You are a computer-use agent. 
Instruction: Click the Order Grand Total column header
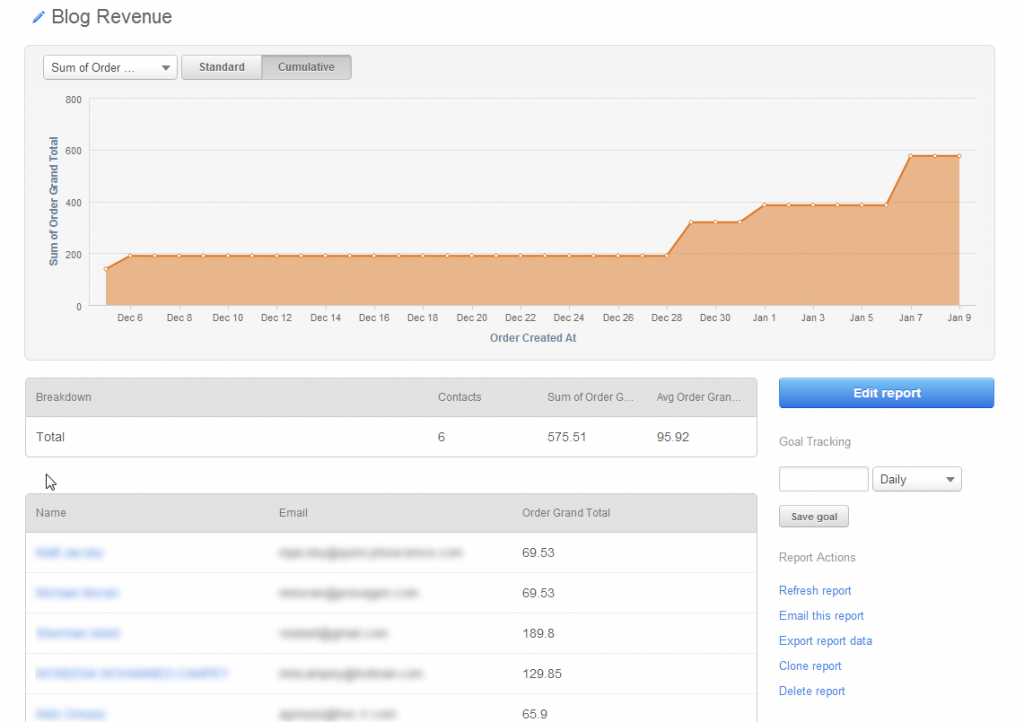point(566,513)
